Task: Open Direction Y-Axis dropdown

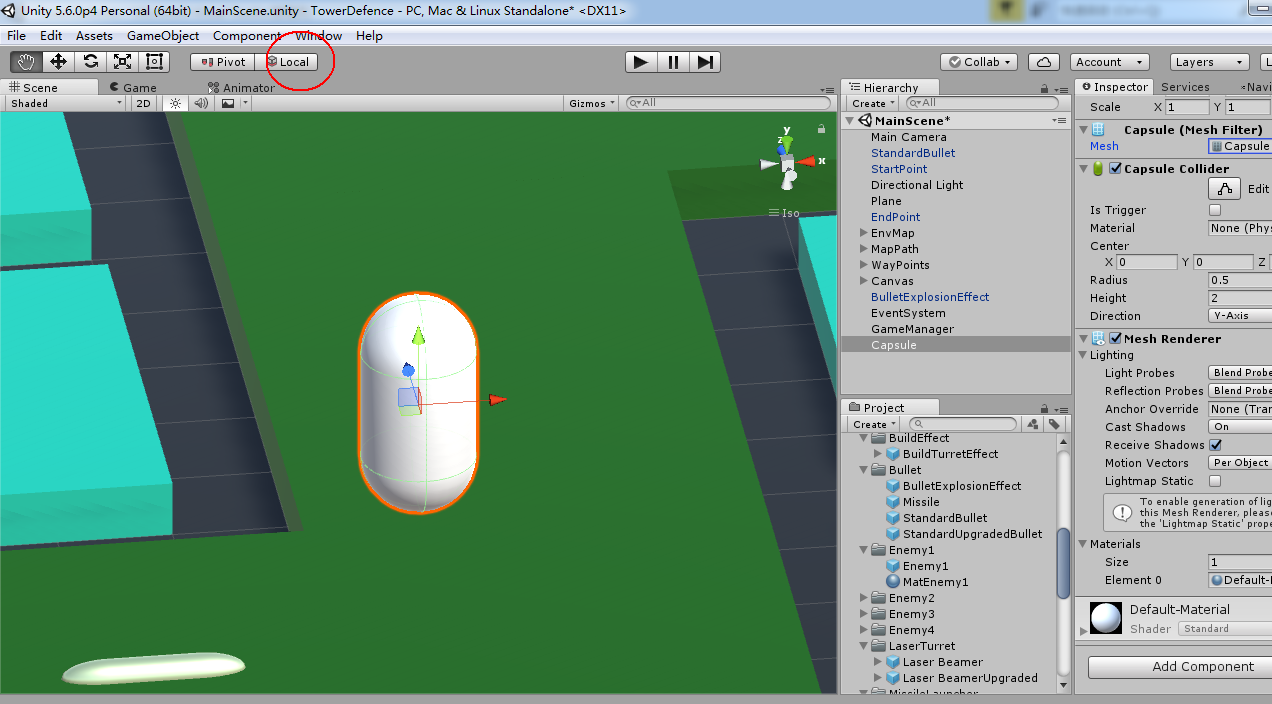Action: pos(1240,316)
